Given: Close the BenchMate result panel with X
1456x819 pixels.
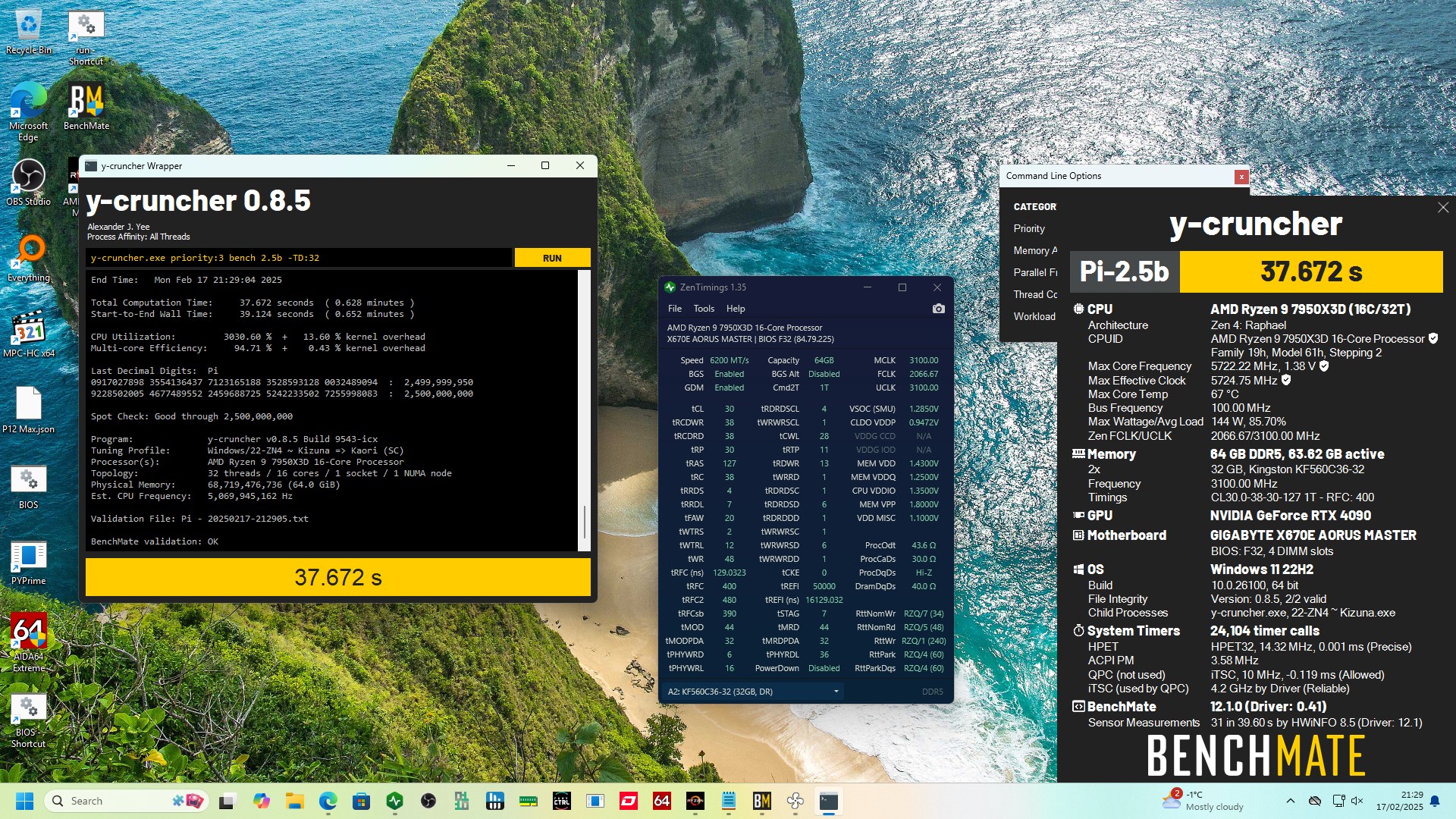Looking at the screenshot, I should click(x=1443, y=207).
